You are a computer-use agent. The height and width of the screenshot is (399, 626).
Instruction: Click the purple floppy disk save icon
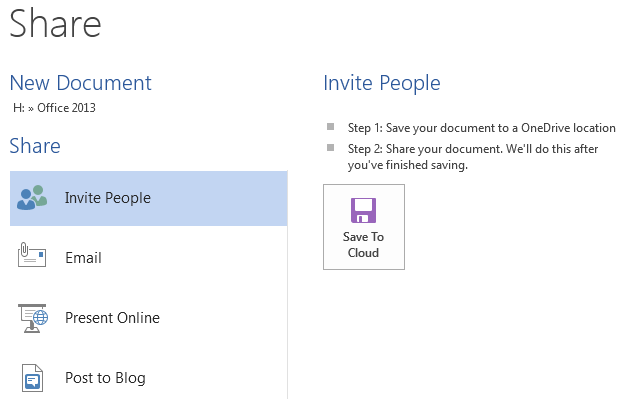363,210
